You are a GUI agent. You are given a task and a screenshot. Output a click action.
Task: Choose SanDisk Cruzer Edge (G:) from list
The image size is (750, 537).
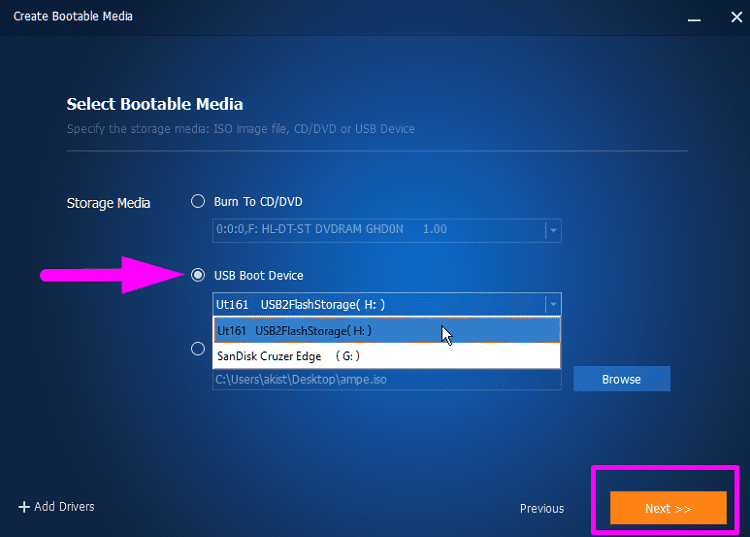[x=386, y=356]
